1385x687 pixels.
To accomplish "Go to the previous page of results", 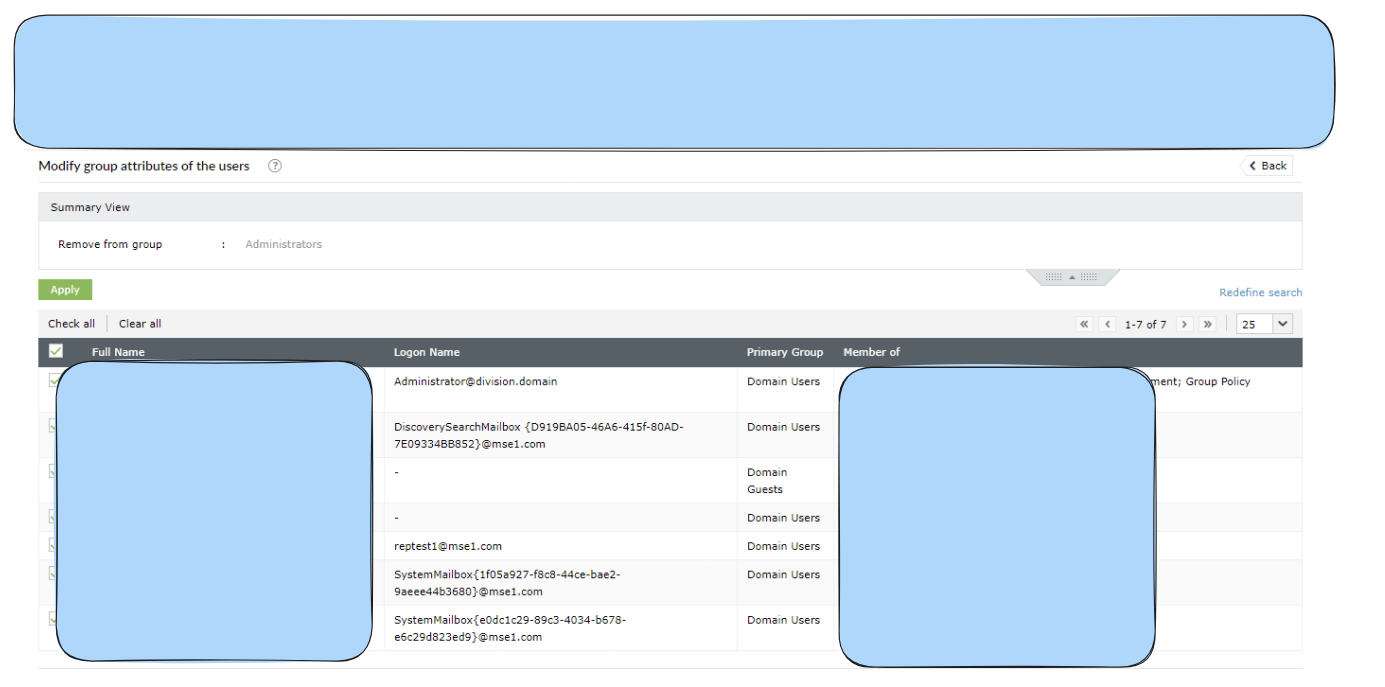I will [1107, 324].
